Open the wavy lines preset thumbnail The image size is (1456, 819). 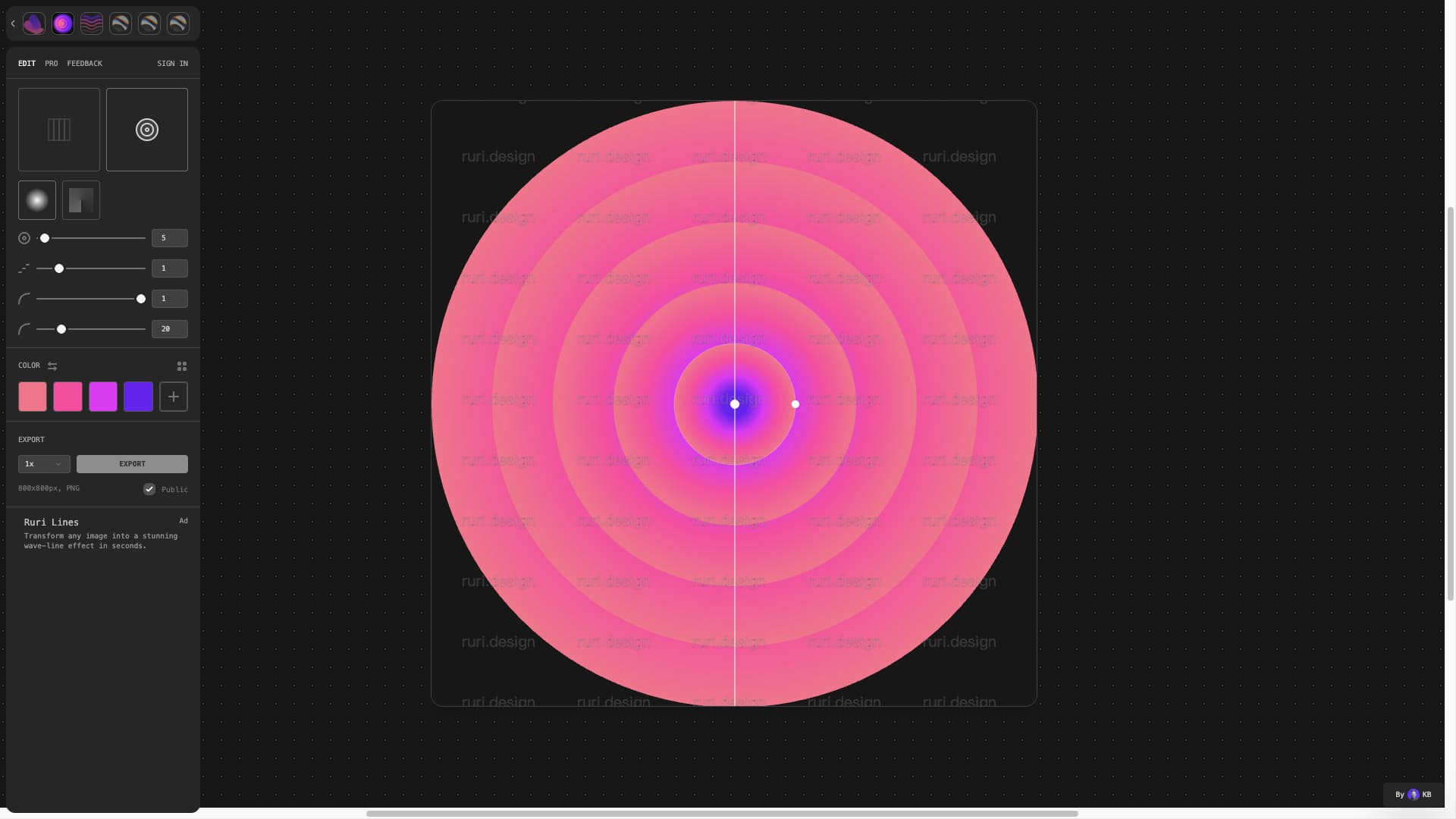pos(92,24)
